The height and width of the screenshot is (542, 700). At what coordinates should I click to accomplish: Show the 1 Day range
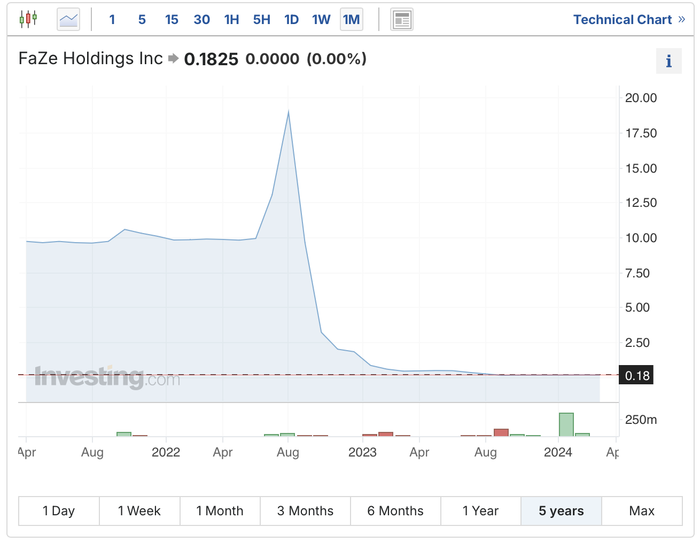click(x=59, y=511)
